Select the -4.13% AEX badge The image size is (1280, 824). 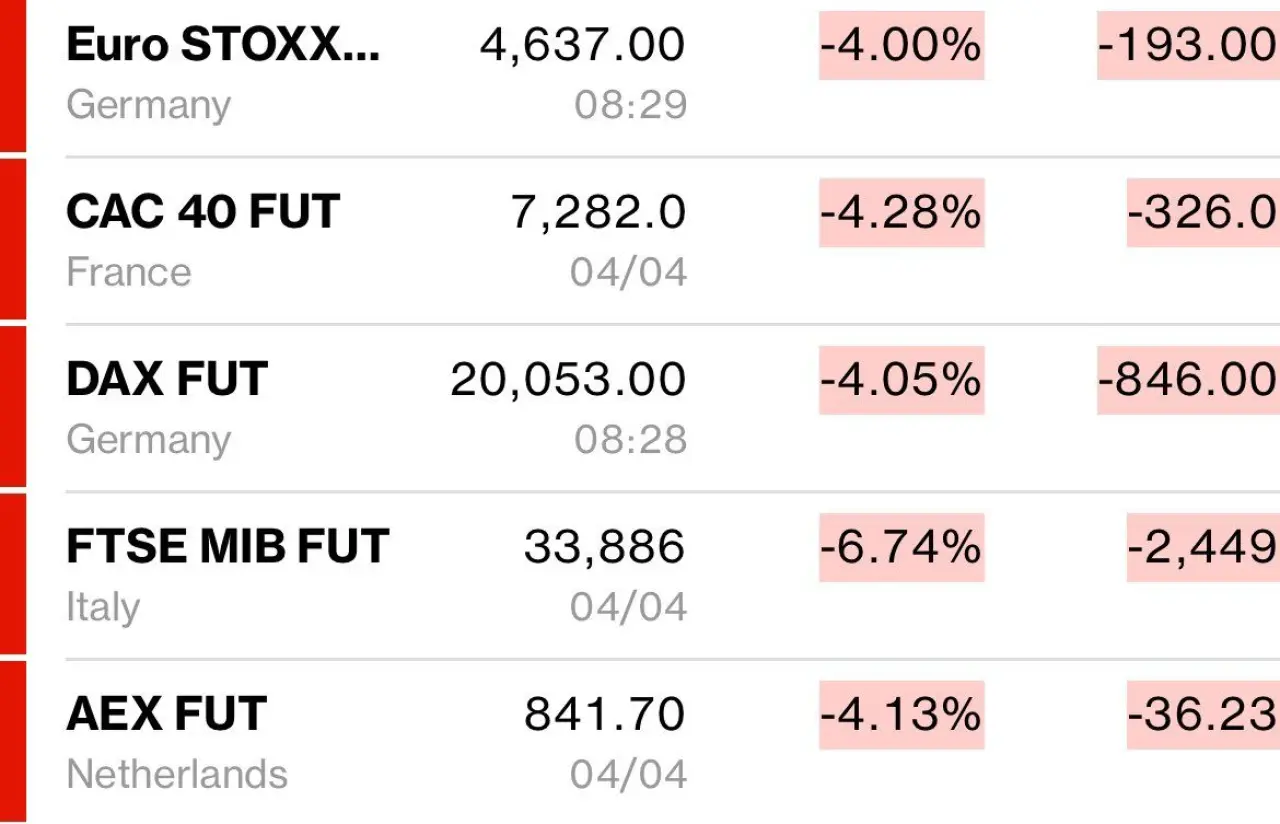(x=901, y=714)
